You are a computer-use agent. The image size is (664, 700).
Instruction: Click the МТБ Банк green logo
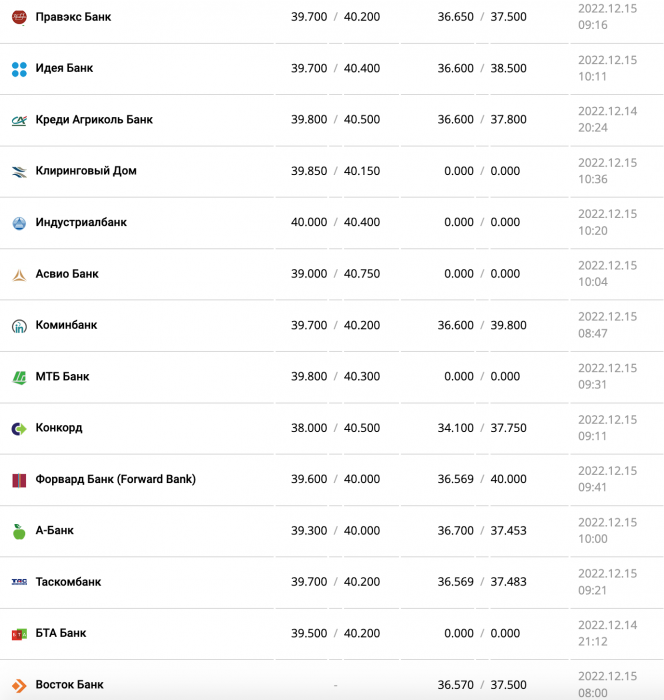(x=19, y=377)
